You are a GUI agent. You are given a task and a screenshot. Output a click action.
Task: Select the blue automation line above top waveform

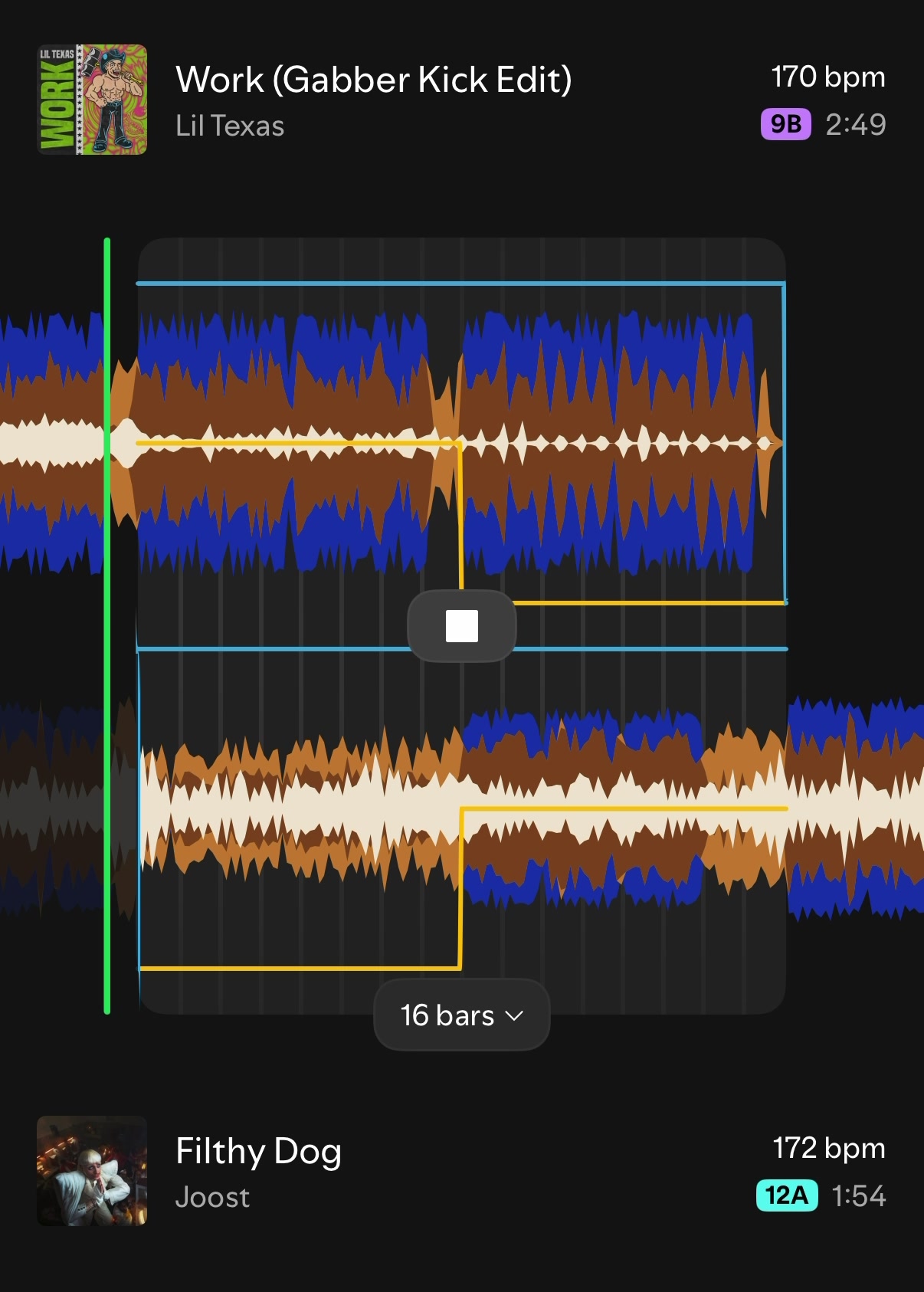pos(460,284)
